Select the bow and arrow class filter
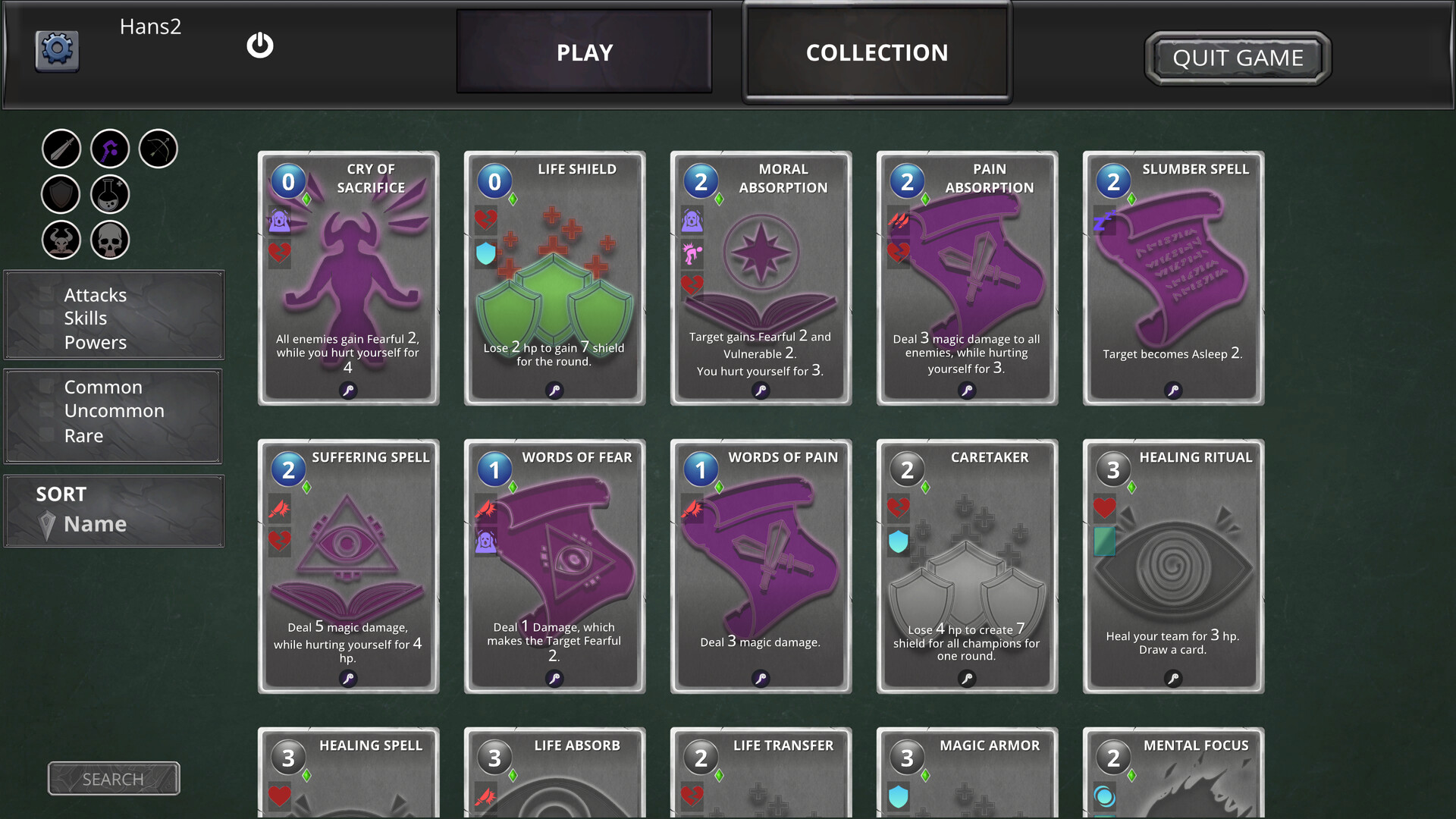 pyautogui.click(x=158, y=149)
